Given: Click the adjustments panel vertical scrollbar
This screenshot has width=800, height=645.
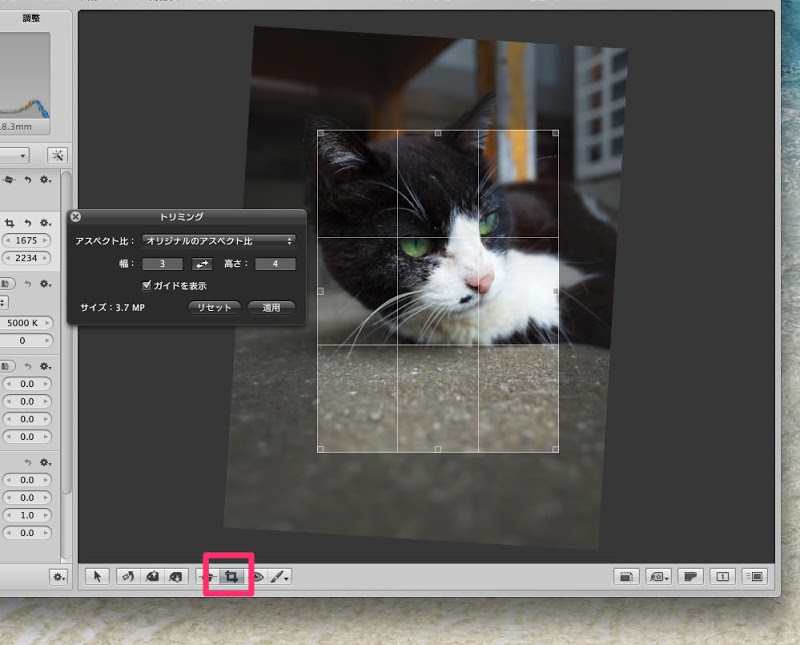Looking at the screenshot, I should (x=65, y=332).
